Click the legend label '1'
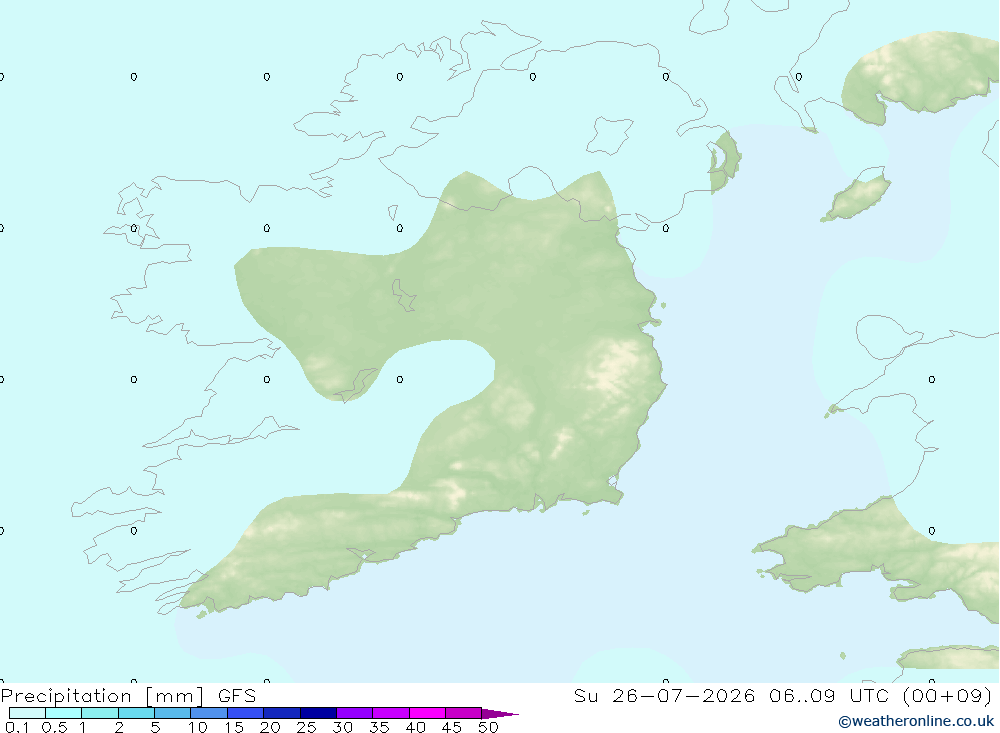The width and height of the screenshot is (1000, 733). (83, 727)
